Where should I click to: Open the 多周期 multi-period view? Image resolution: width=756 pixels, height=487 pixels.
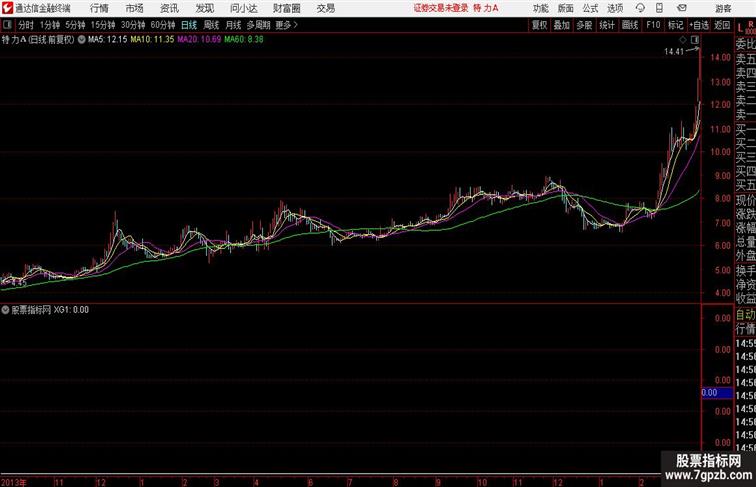coord(258,25)
